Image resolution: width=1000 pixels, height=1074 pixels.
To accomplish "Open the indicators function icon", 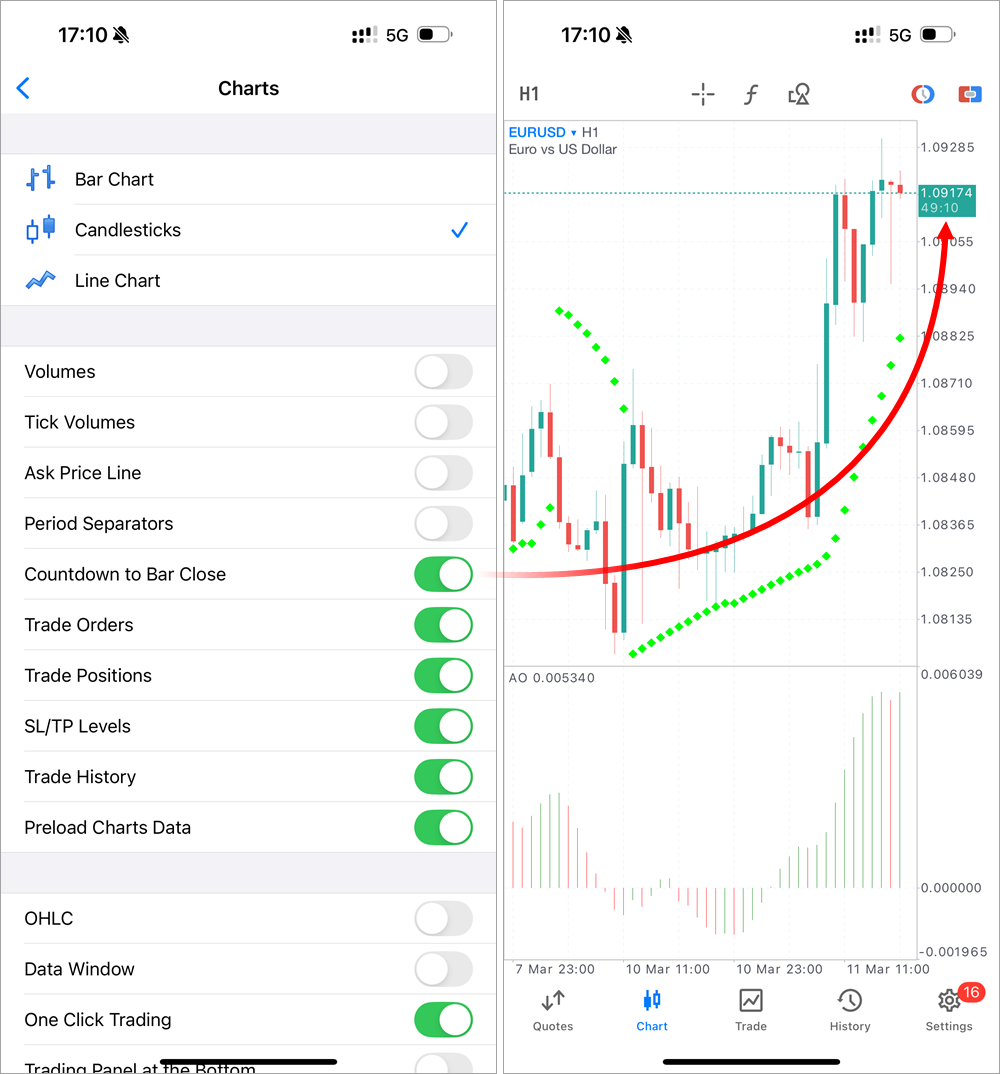I will coord(751,95).
